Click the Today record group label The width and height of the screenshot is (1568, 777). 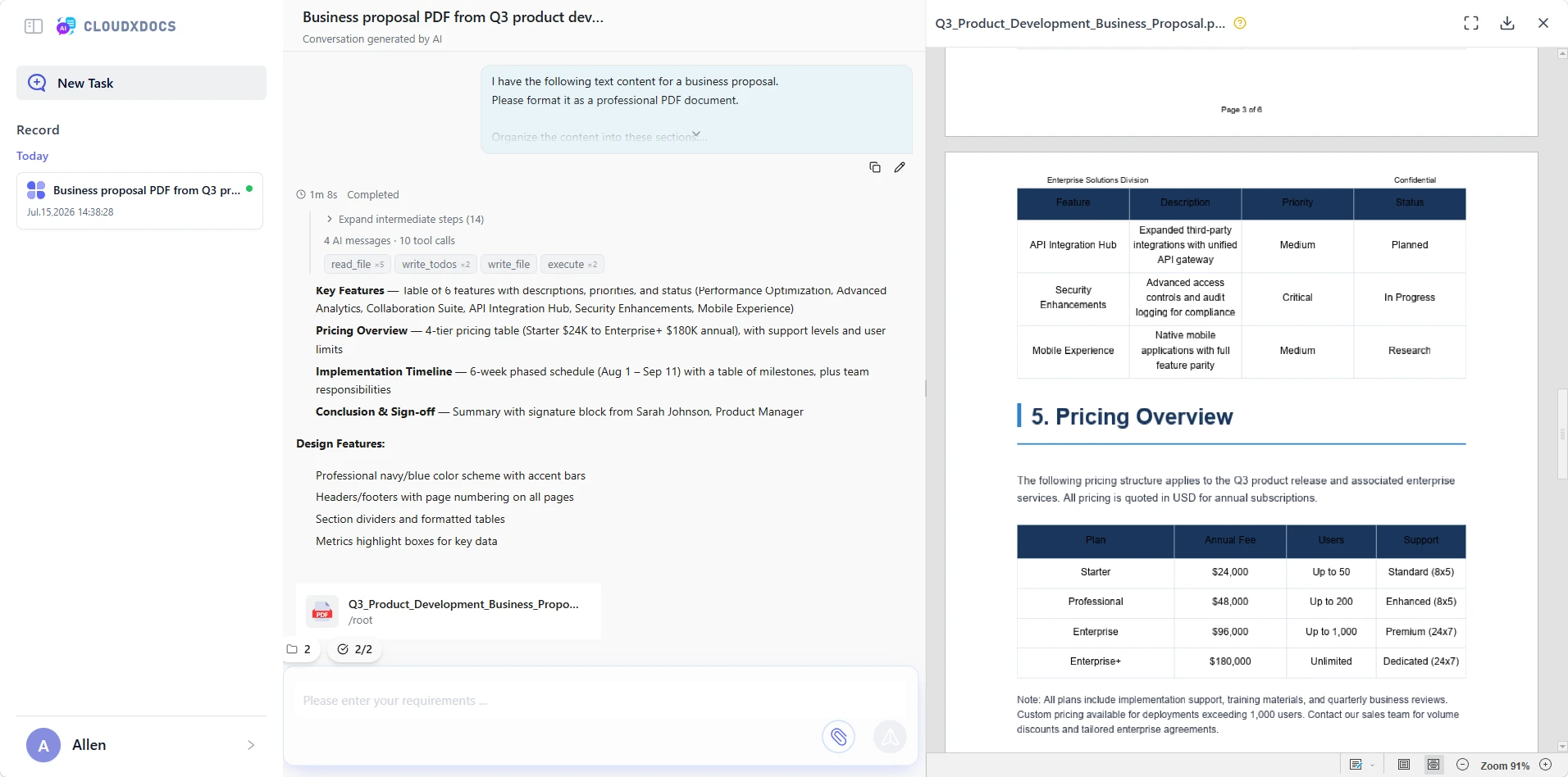point(32,156)
